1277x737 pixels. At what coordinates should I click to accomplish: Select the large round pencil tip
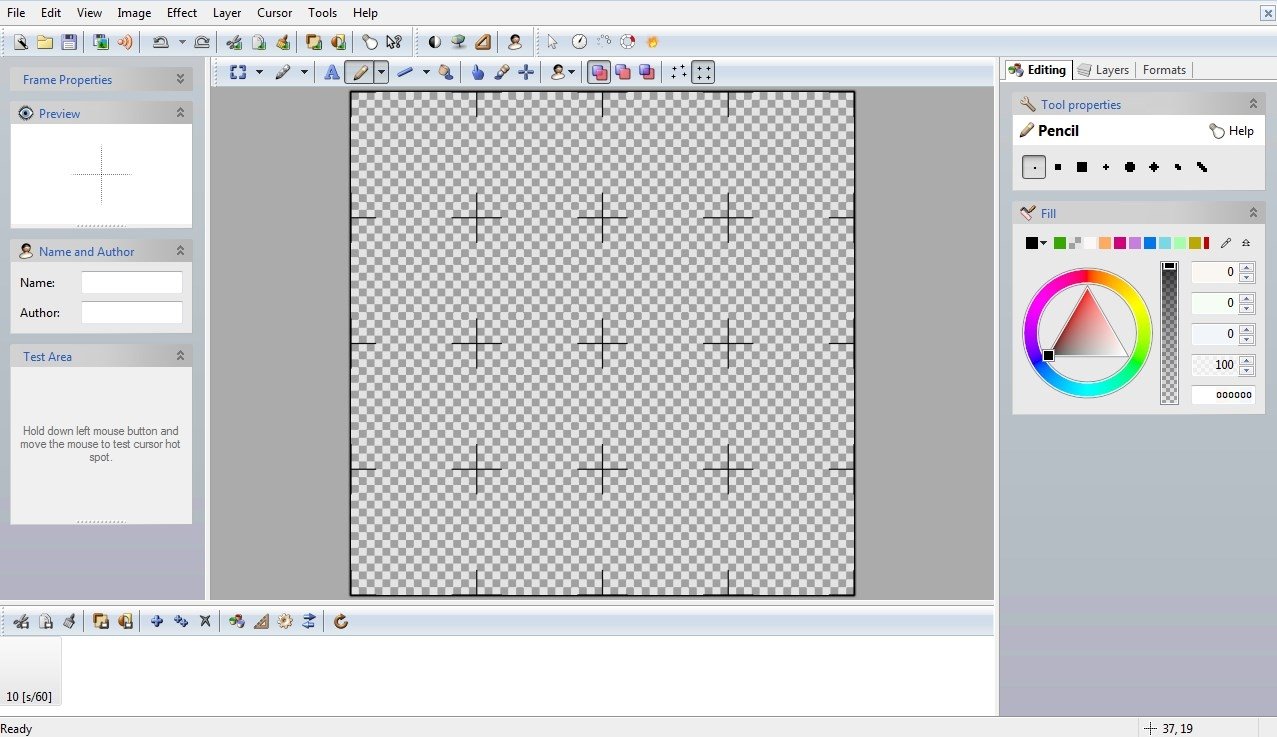tap(1130, 167)
